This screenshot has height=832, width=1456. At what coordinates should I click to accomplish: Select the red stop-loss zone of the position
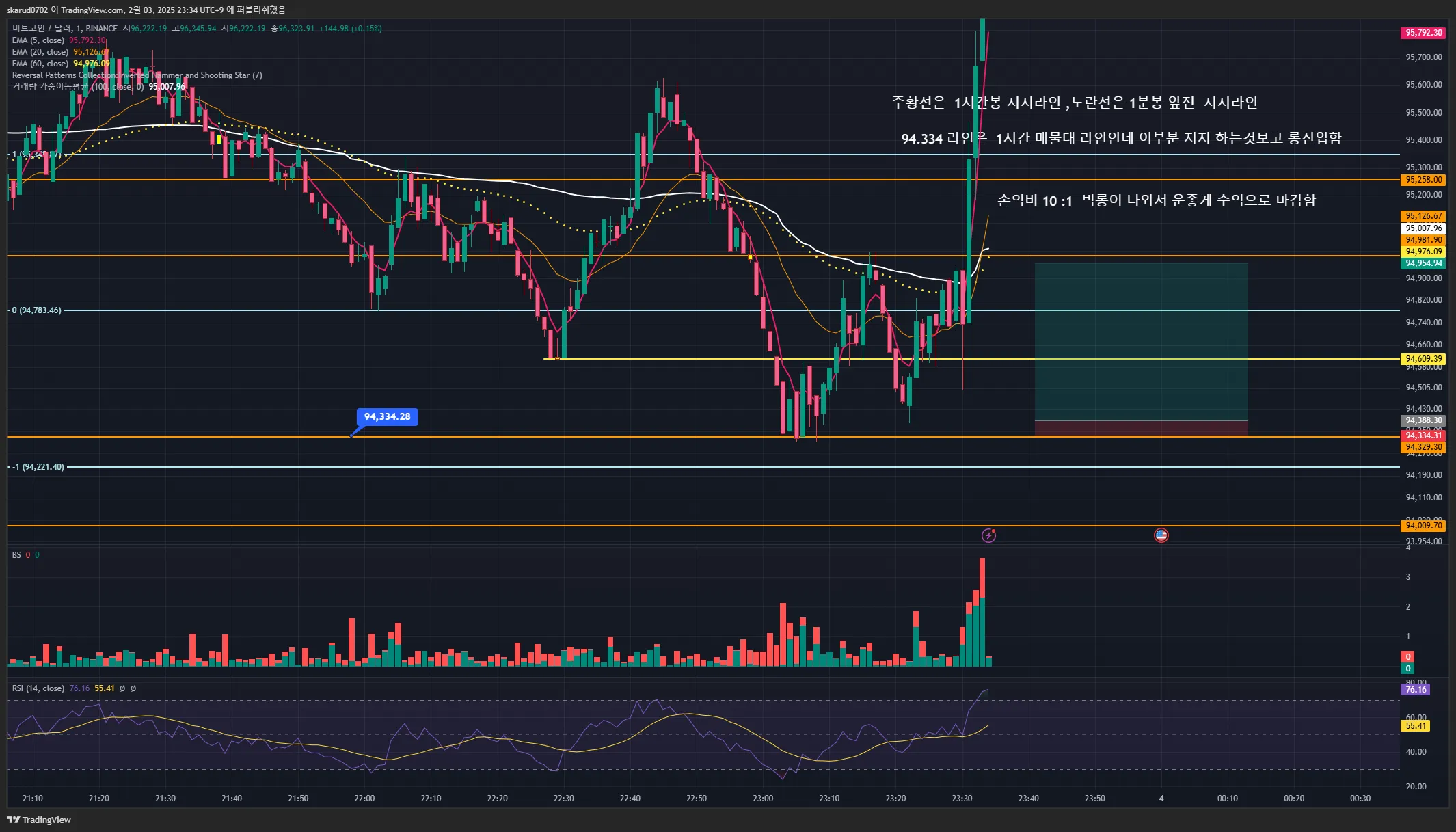click(x=1141, y=429)
